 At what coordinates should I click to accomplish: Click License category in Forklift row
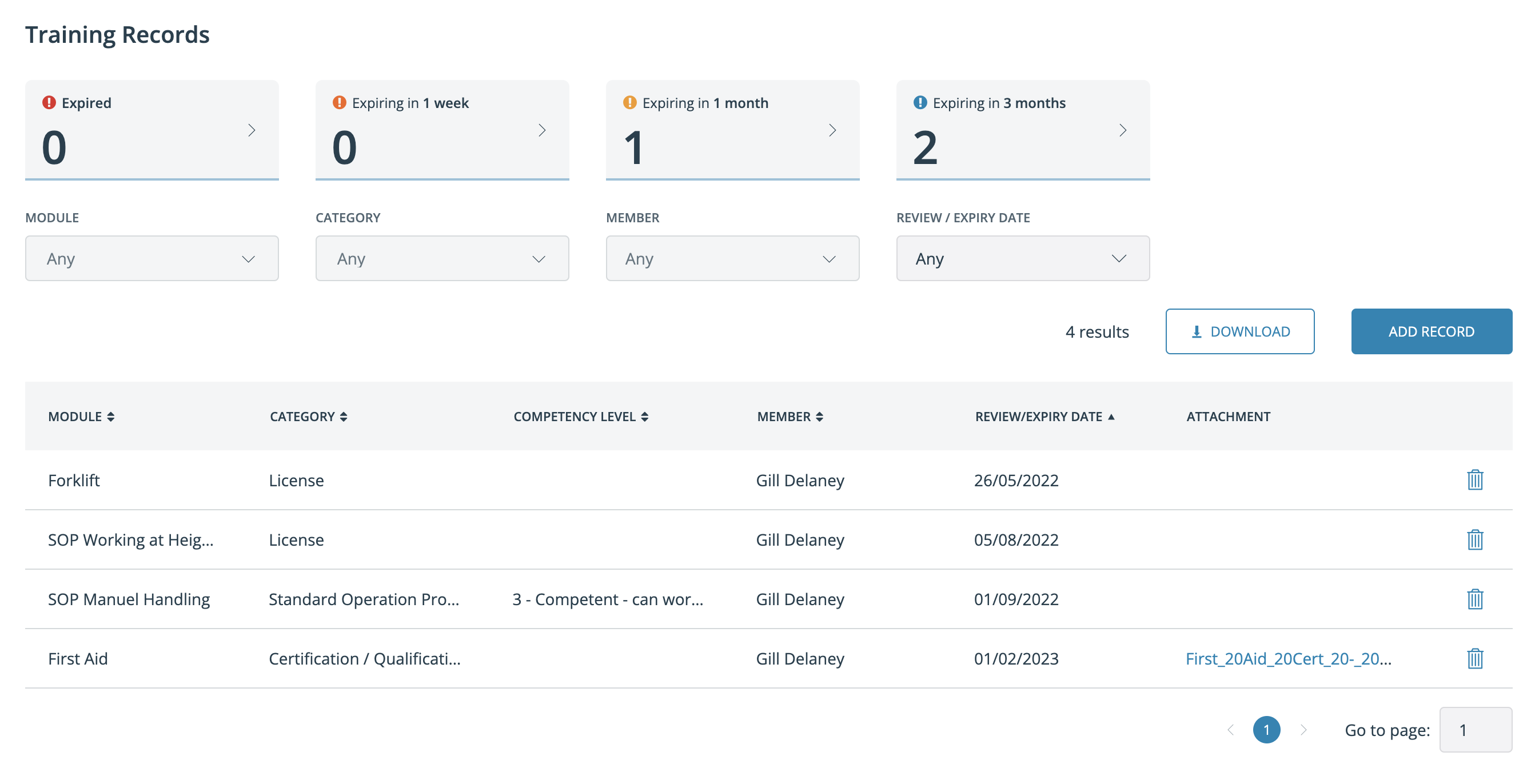click(296, 480)
